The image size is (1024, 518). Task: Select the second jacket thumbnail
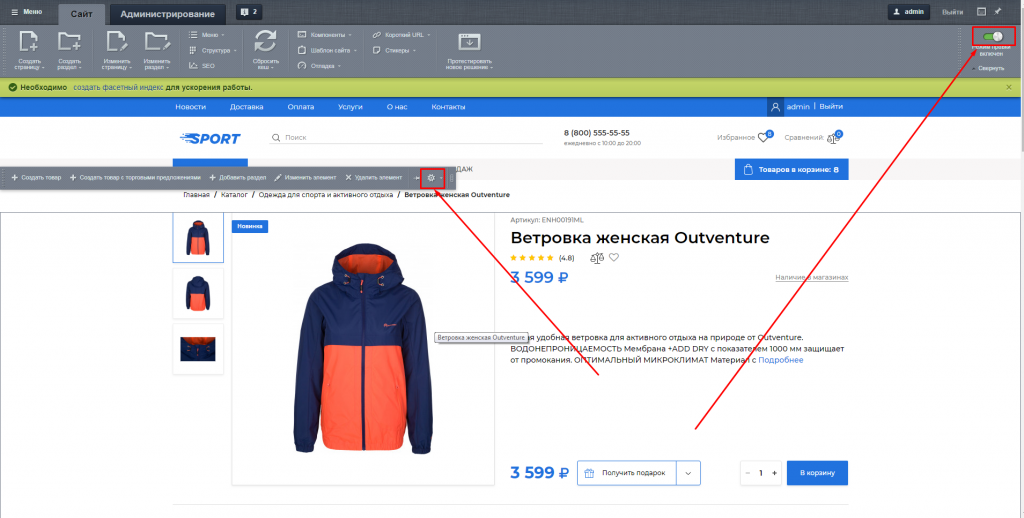point(198,293)
